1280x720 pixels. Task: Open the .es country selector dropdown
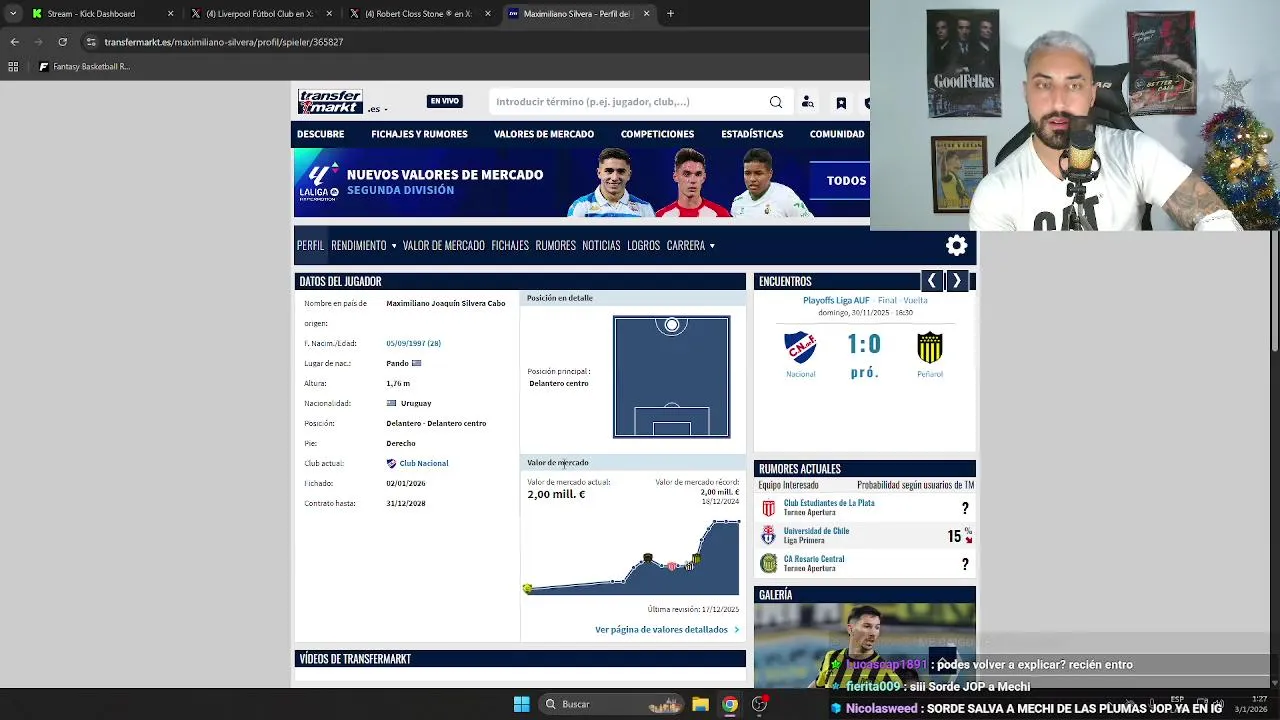click(x=377, y=109)
